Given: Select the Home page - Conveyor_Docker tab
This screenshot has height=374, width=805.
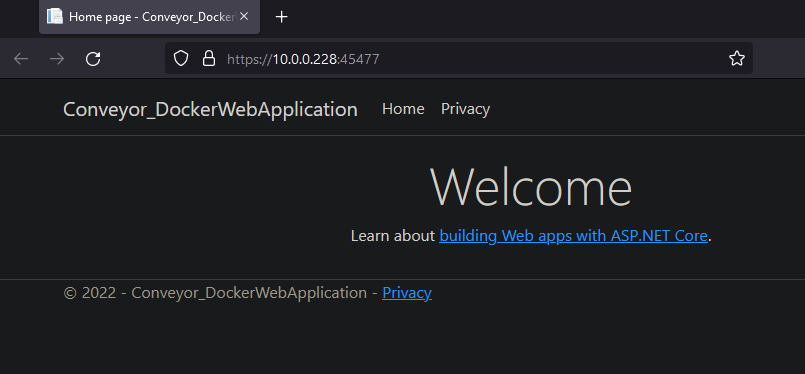Looking at the screenshot, I should 149,17.
